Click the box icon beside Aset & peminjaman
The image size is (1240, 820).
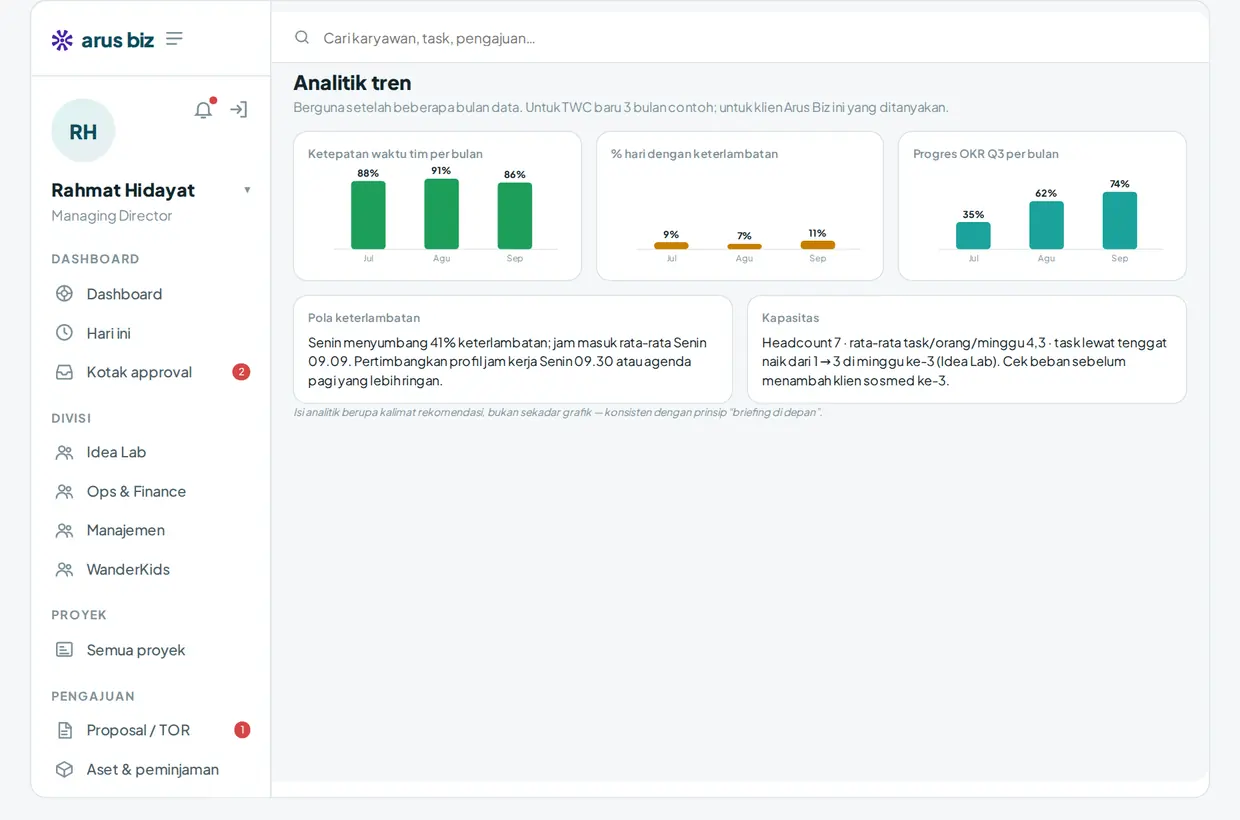pyautogui.click(x=64, y=769)
